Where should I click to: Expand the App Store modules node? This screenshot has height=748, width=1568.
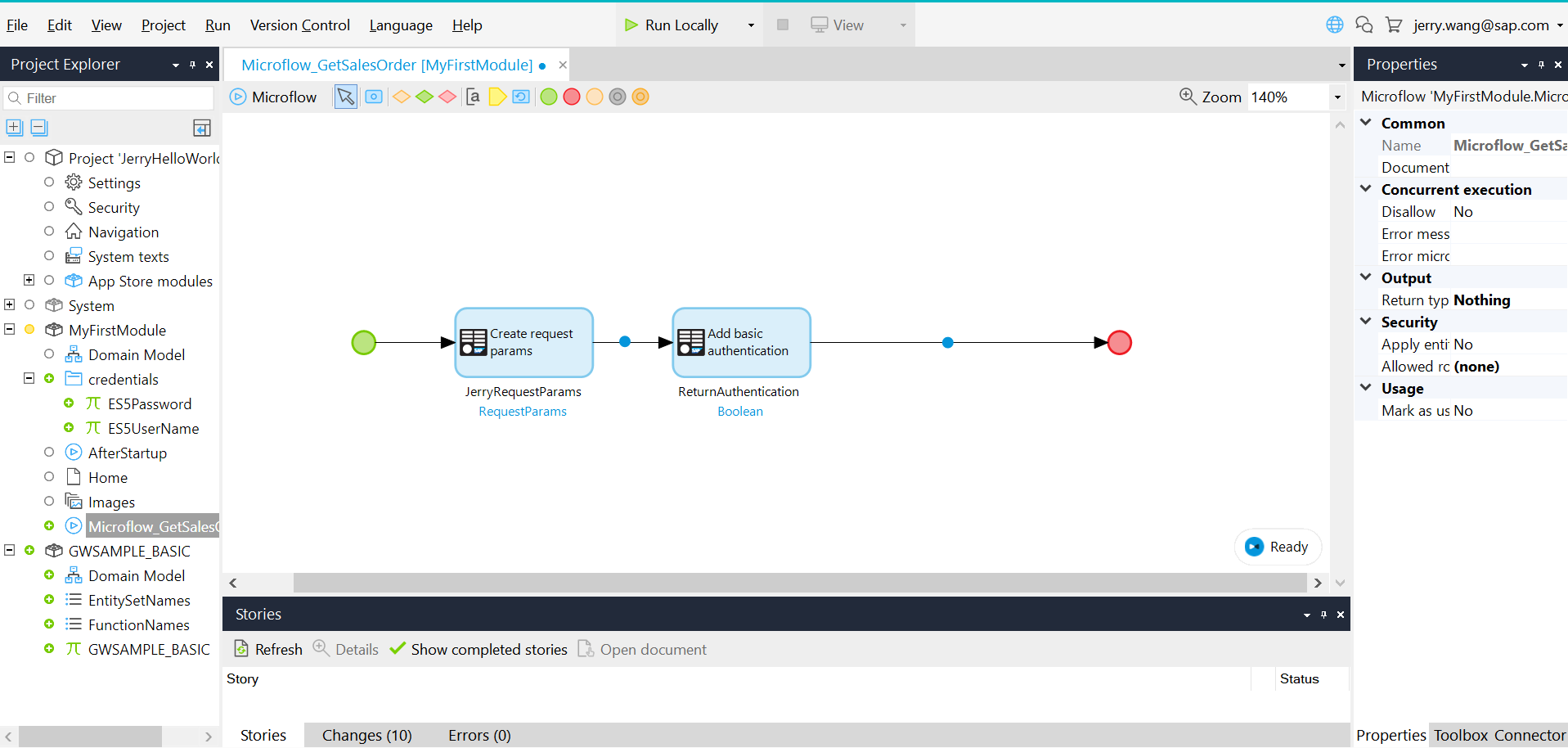pos(29,280)
